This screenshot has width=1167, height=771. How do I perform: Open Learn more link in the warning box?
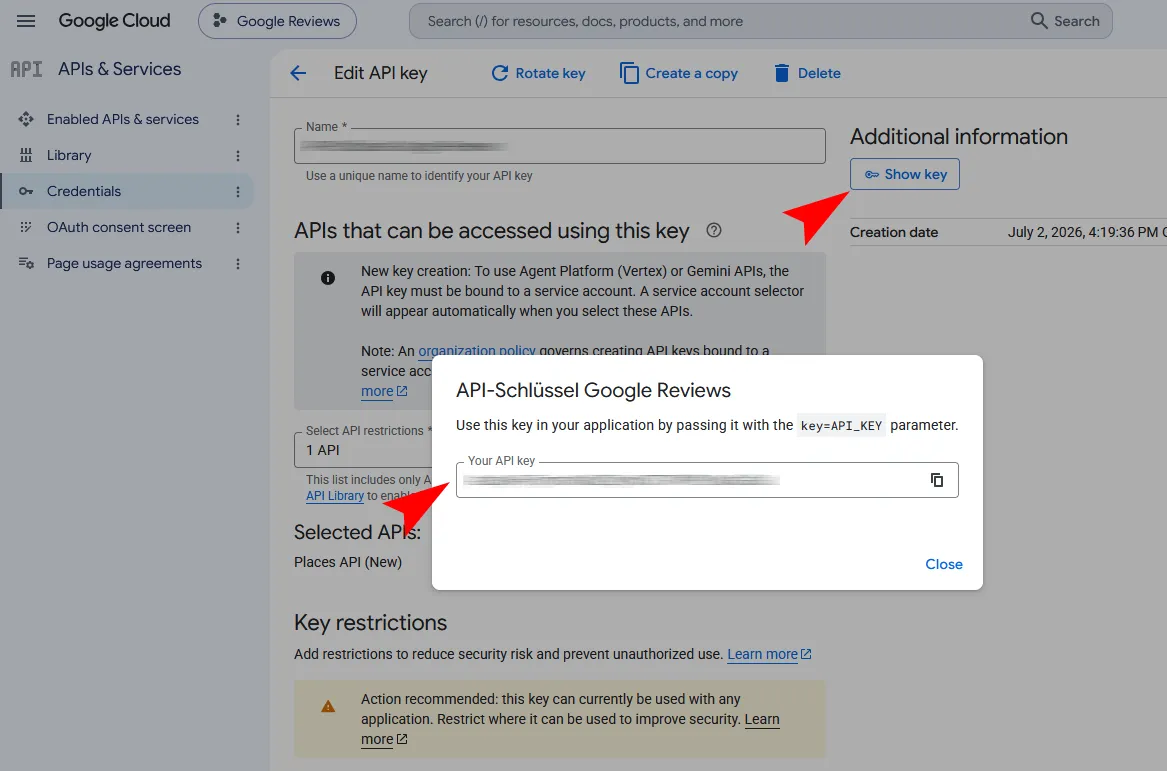pos(762,720)
